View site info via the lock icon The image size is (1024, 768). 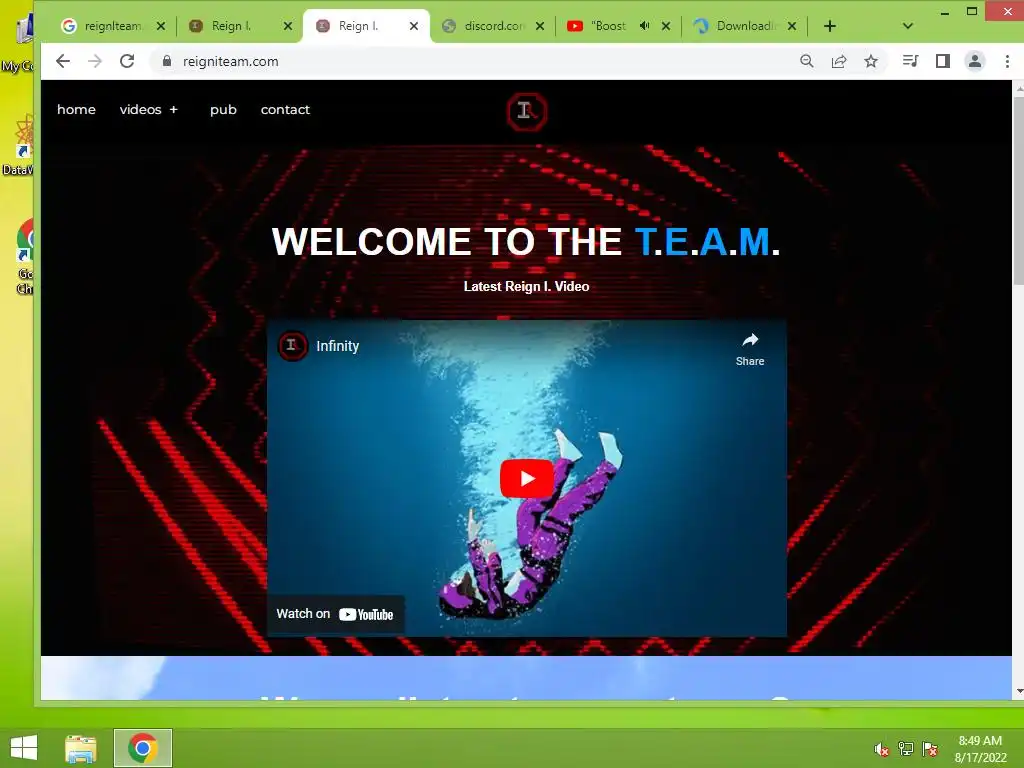pos(167,61)
